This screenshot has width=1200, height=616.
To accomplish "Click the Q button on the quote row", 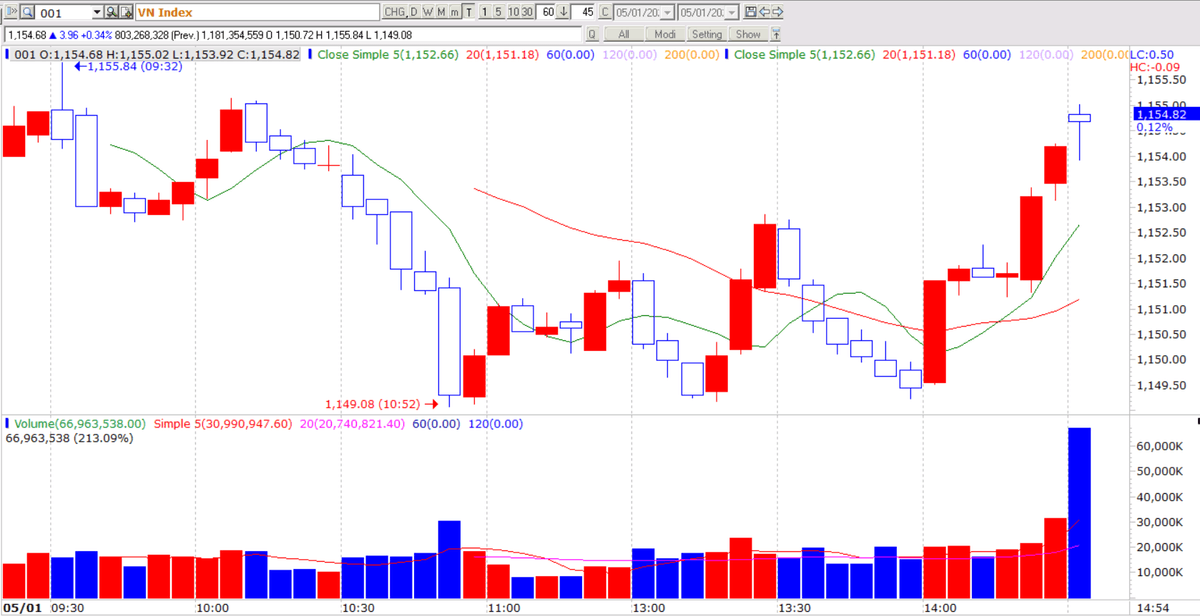I will [x=591, y=34].
